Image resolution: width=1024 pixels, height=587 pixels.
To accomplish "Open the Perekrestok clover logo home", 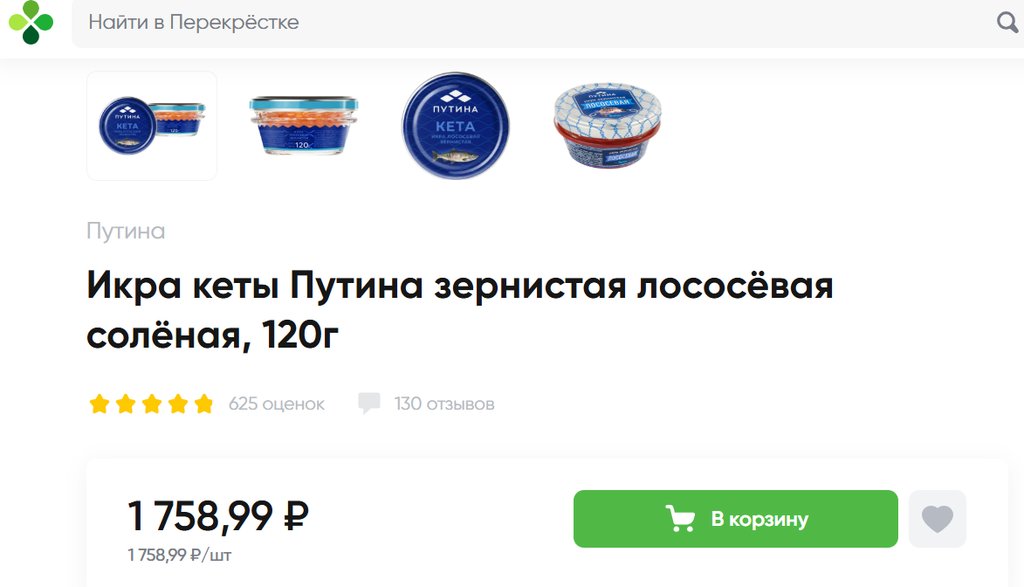I will pos(30,22).
